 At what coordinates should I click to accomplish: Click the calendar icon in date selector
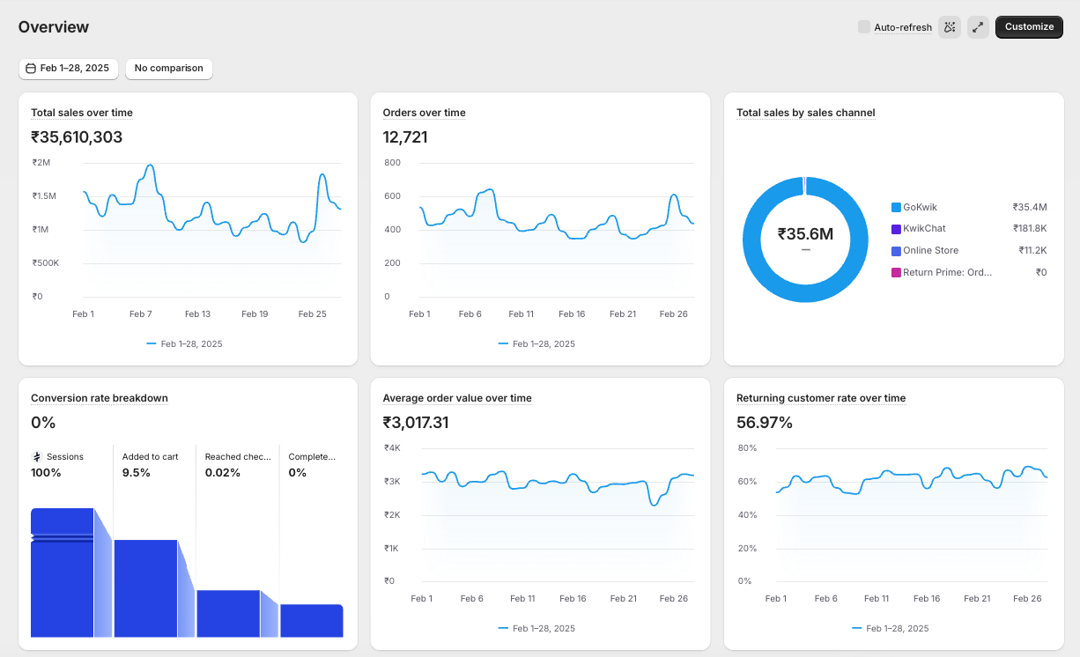(31, 68)
